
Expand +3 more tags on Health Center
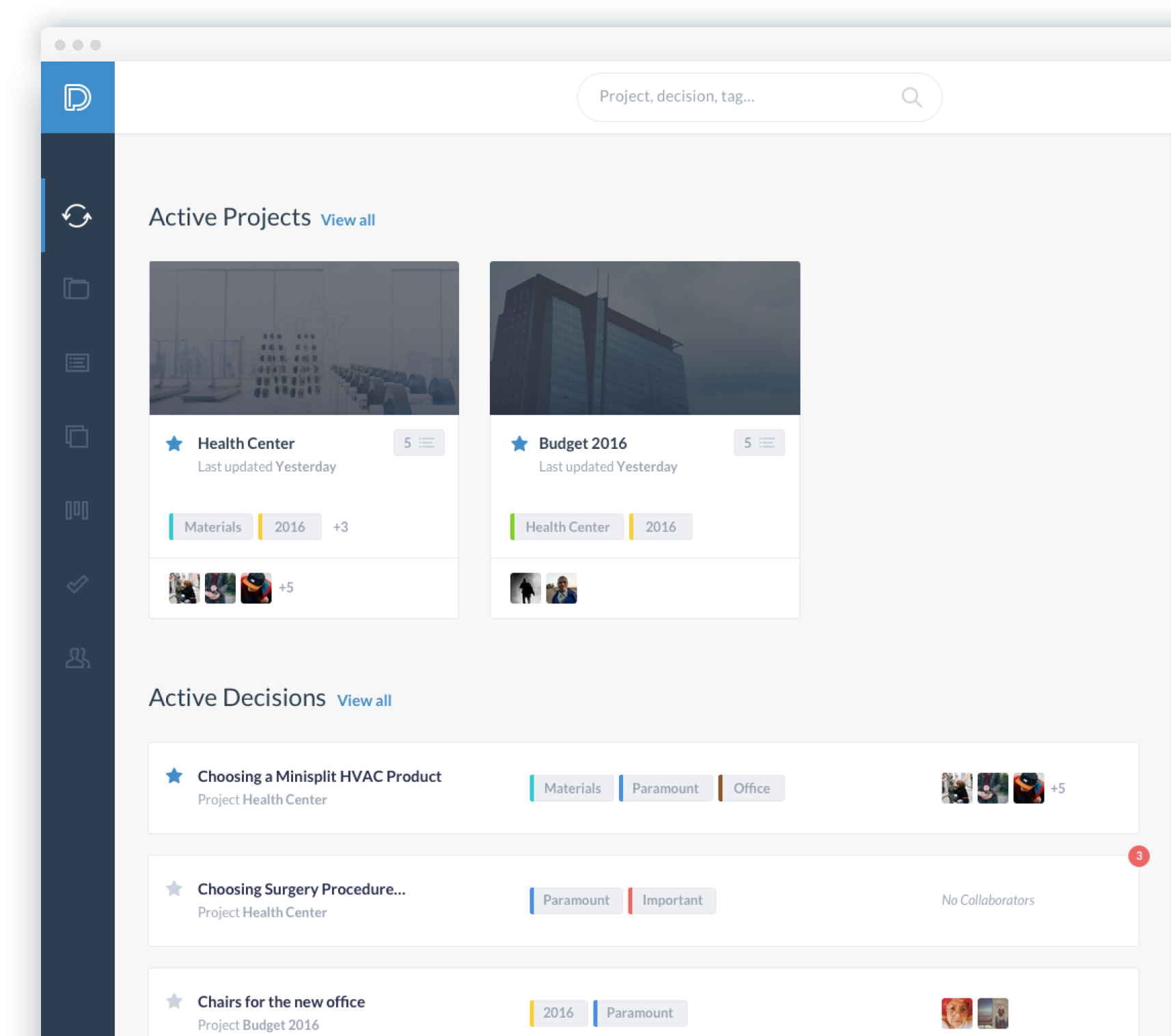(x=340, y=527)
